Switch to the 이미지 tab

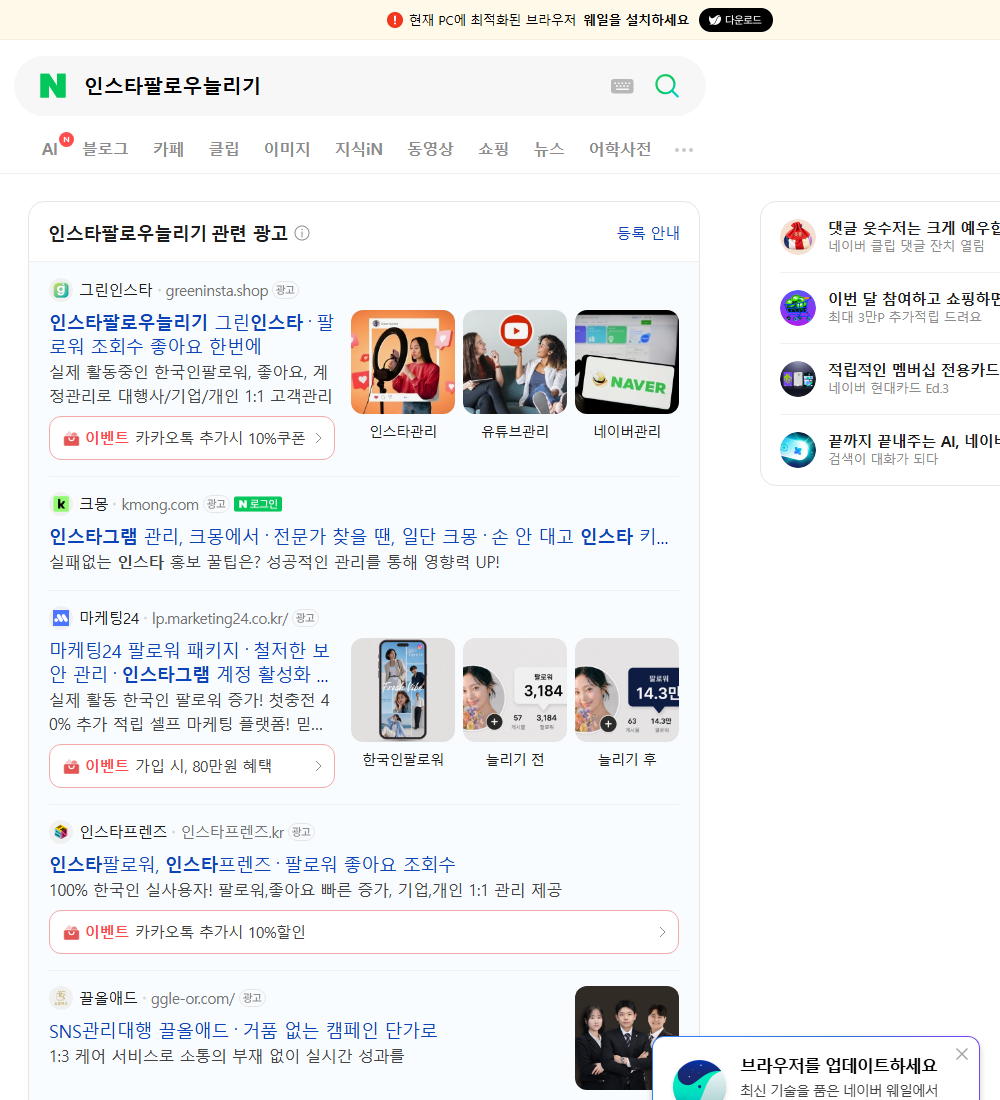pyautogui.click(x=287, y=149)
